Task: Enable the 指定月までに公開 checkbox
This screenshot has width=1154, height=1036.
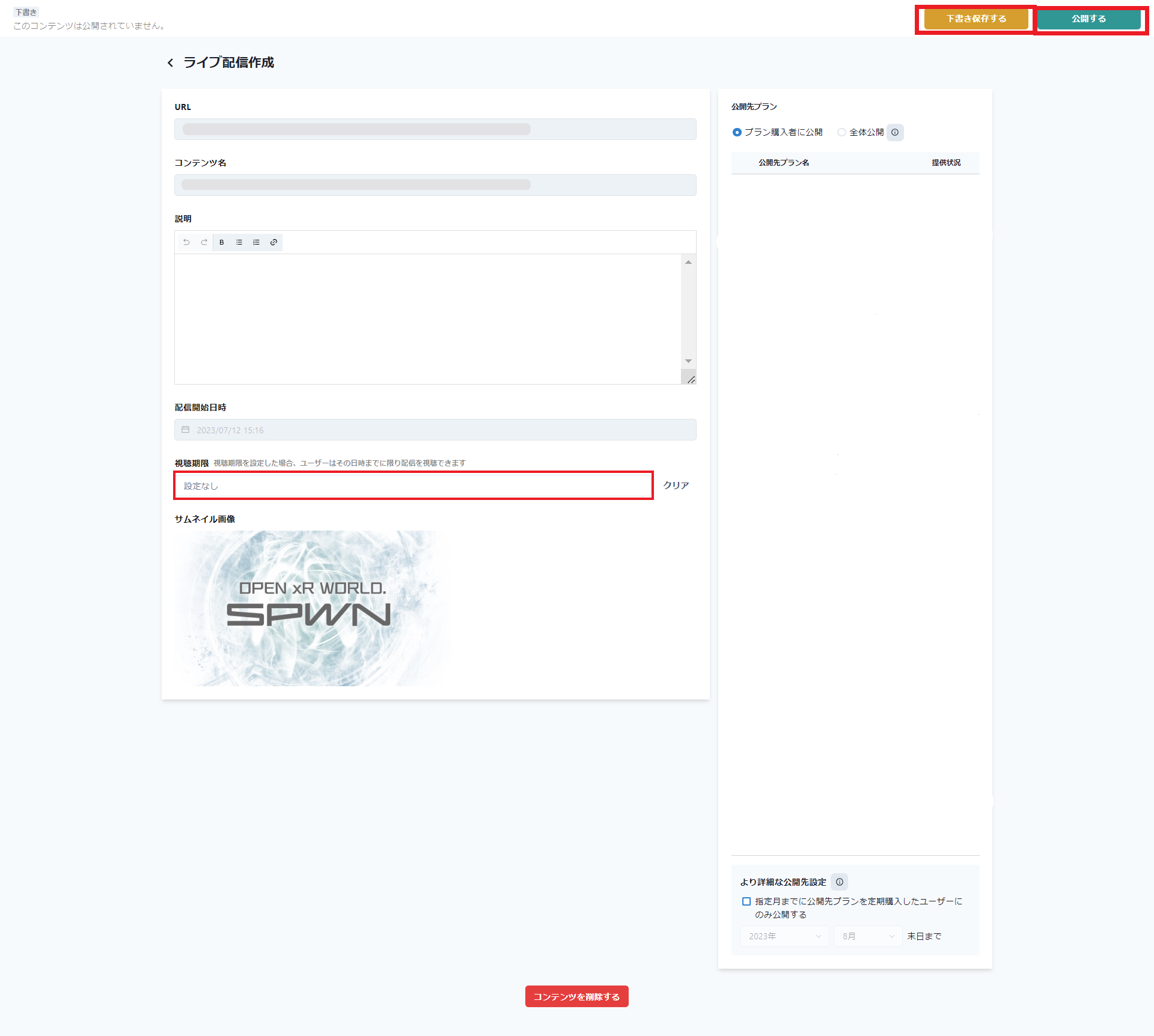Action: [x=746, y=901]
